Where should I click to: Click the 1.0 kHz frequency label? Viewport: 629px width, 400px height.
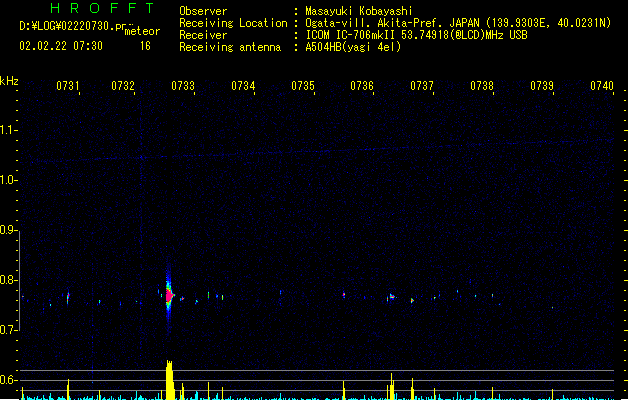click(8, 180)
